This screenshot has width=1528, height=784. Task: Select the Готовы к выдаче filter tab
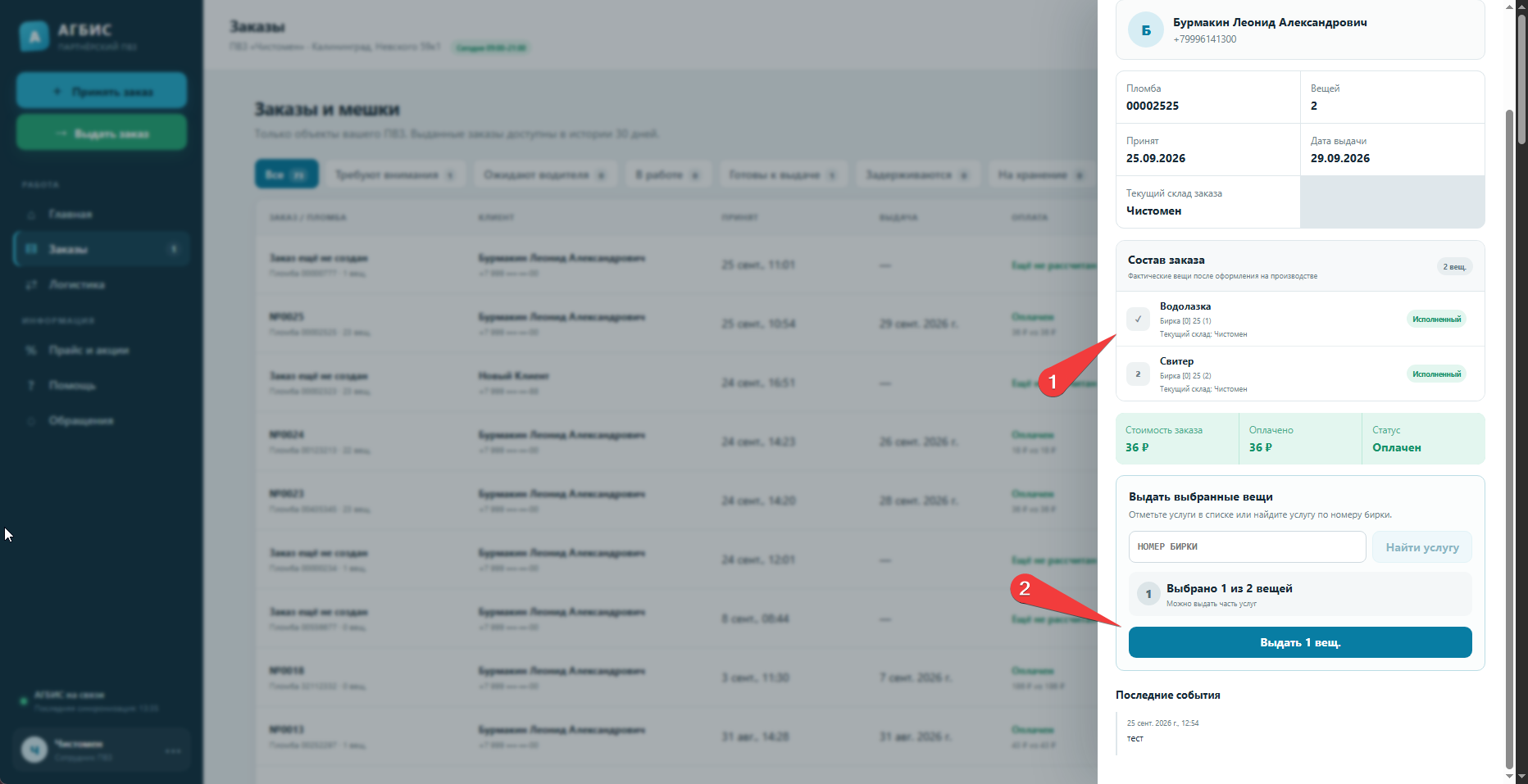click(x=783, y=174)
